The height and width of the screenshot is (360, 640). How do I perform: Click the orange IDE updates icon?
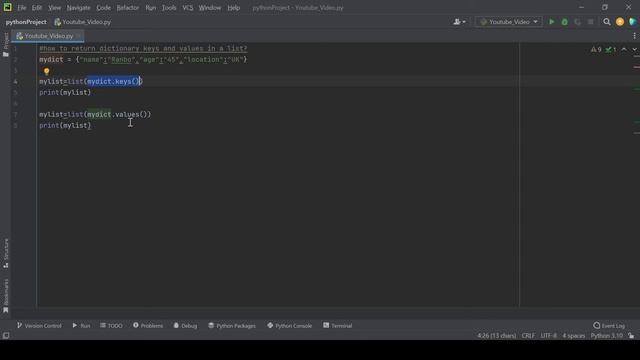tap(620, 22)
